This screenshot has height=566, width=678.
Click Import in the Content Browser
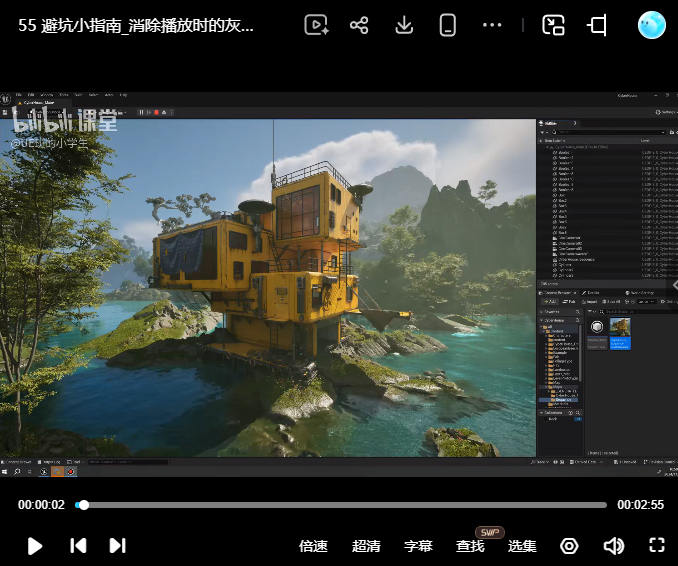pyautogui.click(x=589, y=301)
